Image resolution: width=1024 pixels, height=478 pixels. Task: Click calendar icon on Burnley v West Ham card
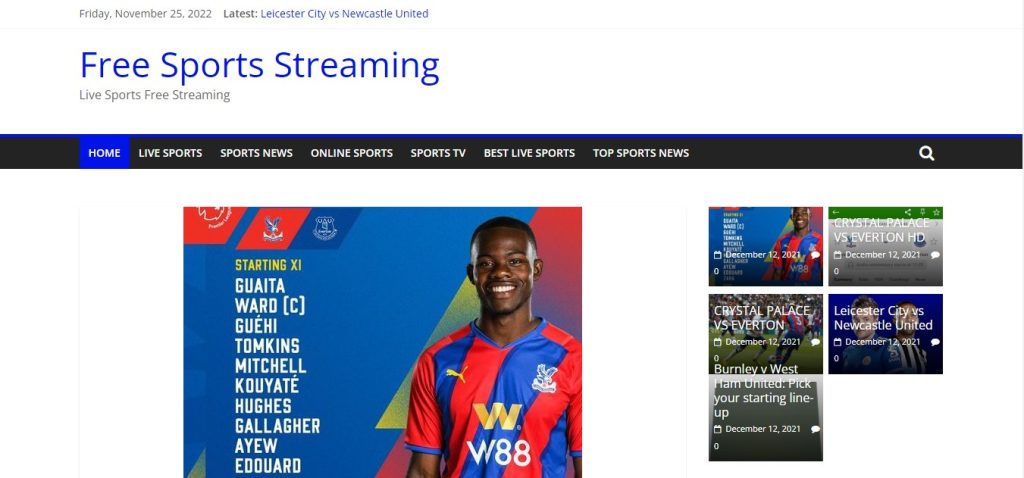[718, 429]
